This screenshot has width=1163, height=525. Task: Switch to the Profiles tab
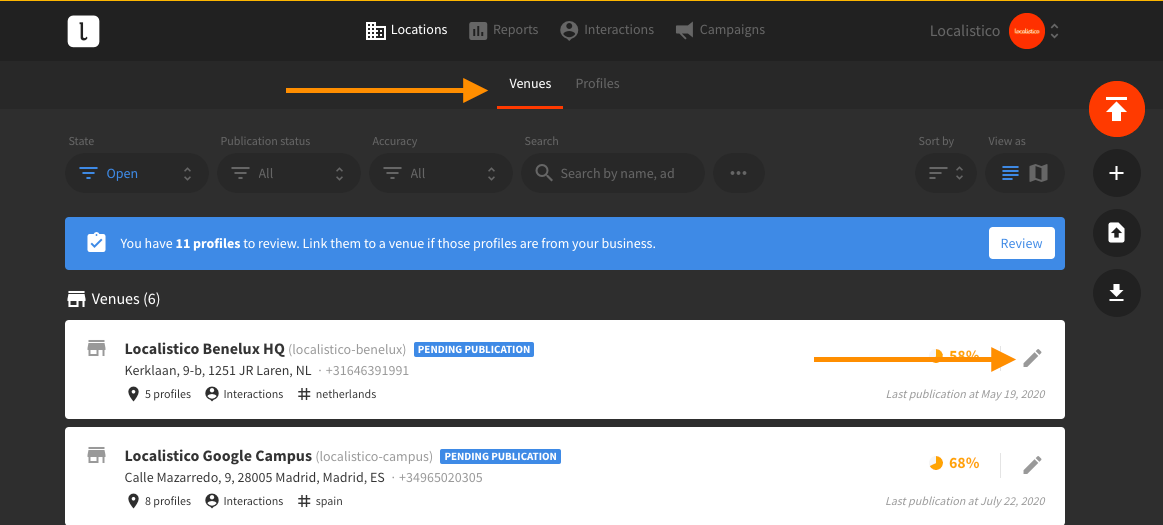click(x=597, y=84)
